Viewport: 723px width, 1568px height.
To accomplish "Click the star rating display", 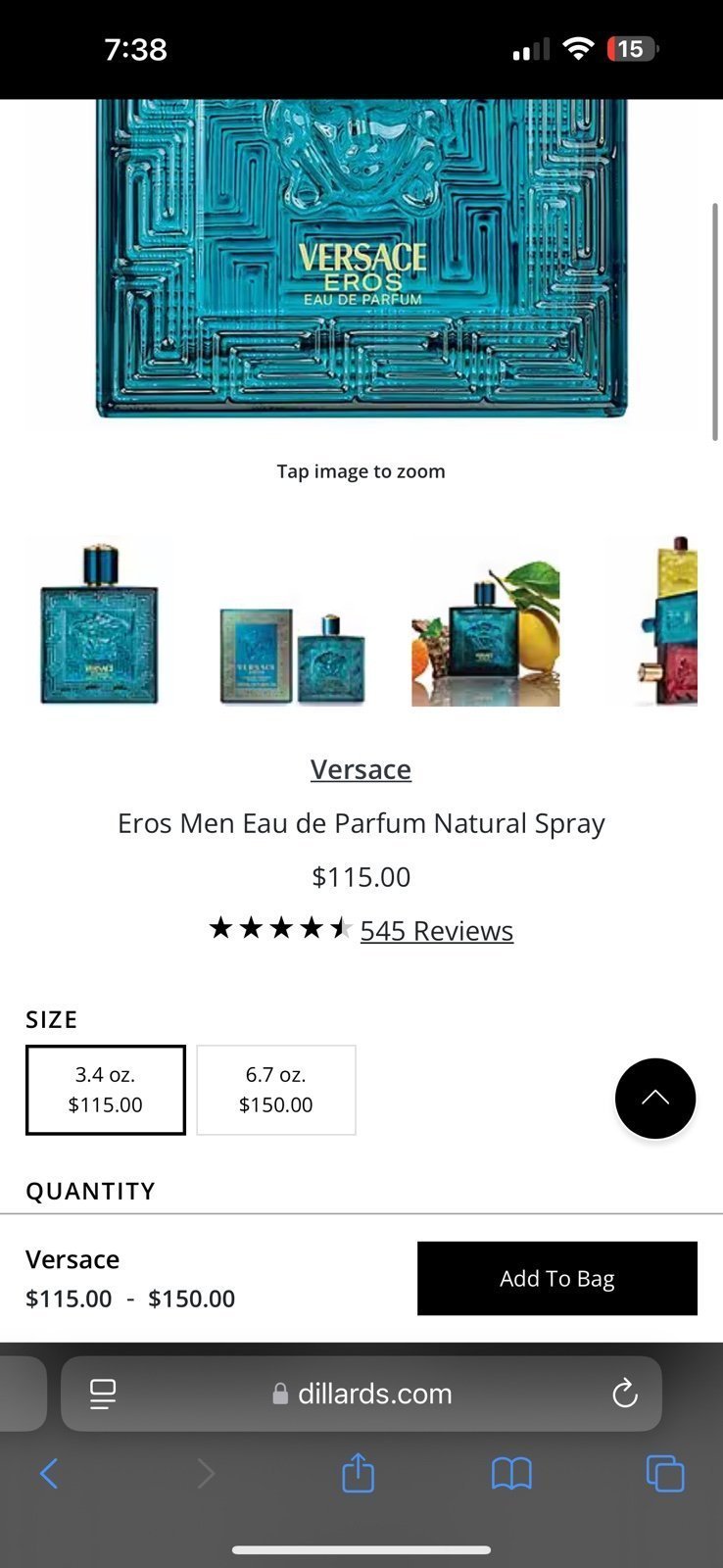I will [280, 928].
